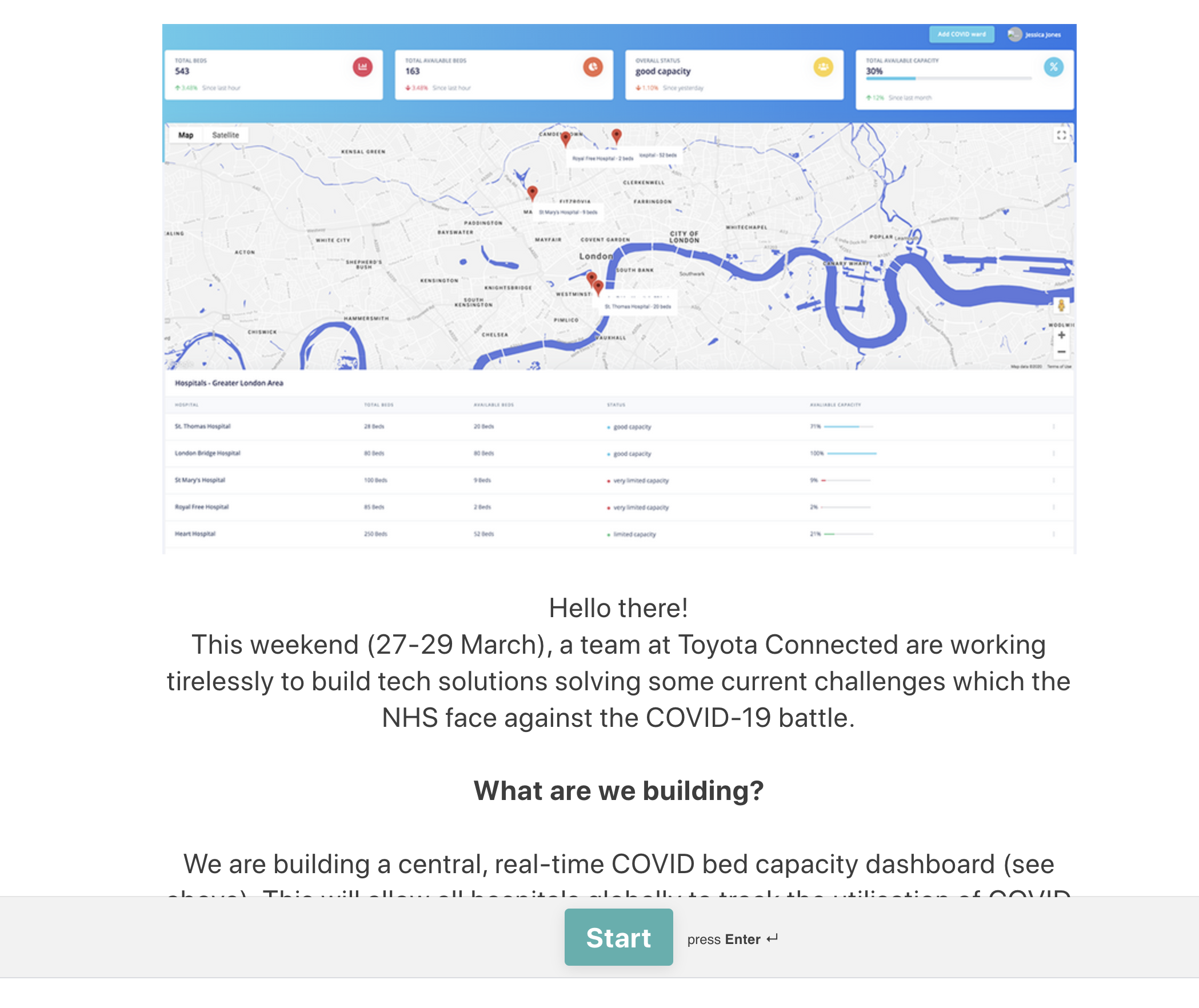Click the Royal Free Hospital table row
Viewport: 1199px width, 1008px height.
pos(202,507)
